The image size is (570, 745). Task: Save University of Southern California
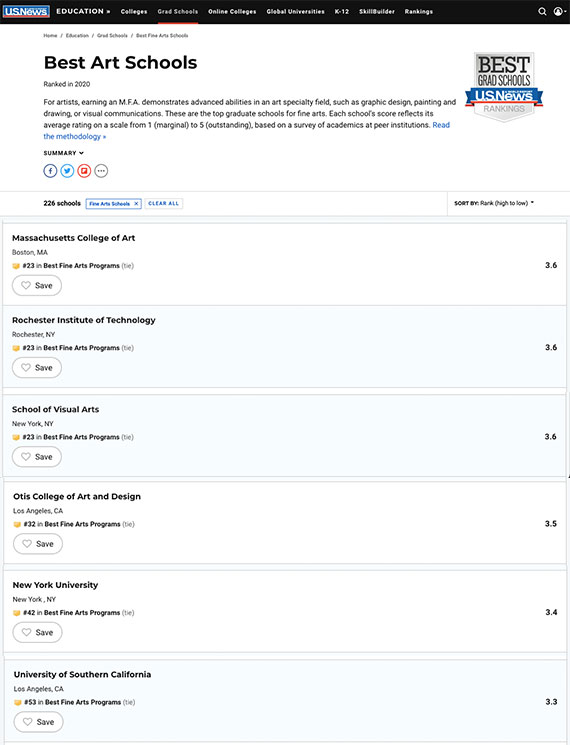[x=38, y=722]
